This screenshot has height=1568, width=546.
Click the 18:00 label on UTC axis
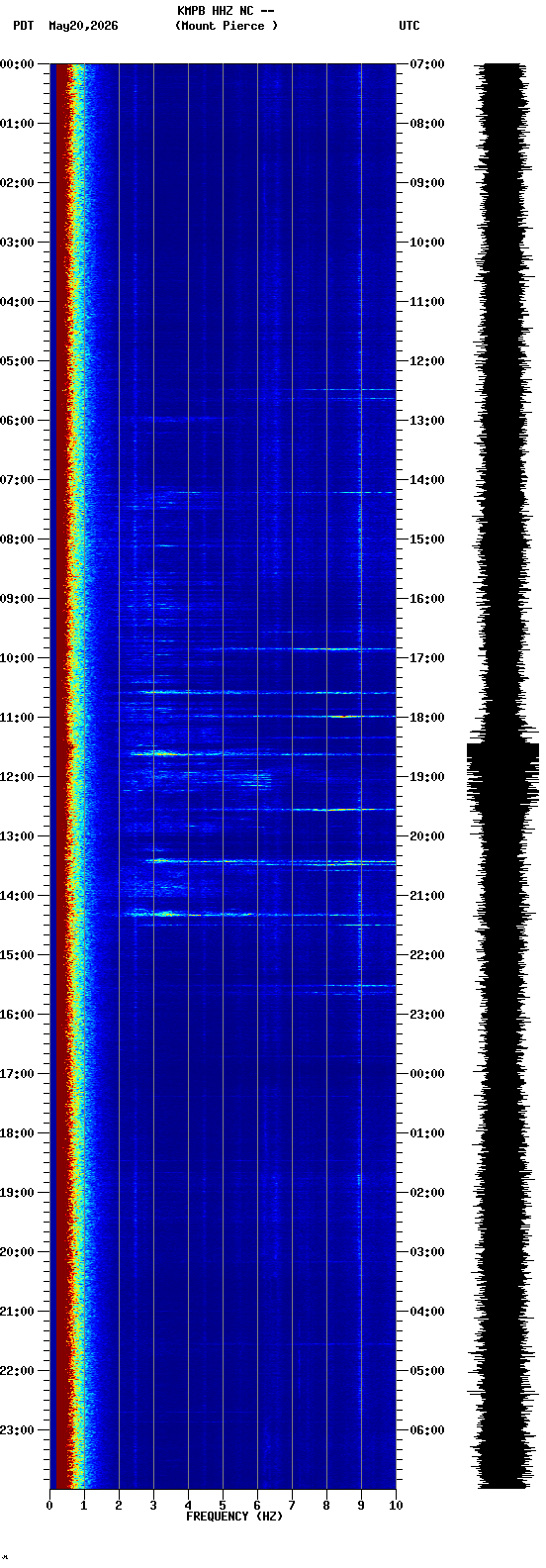426,718
